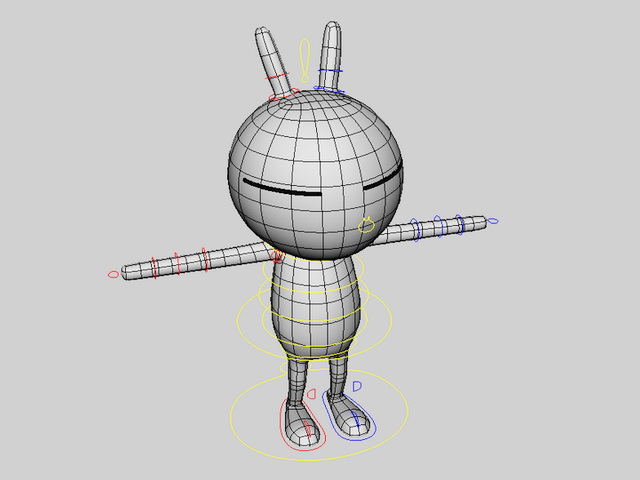Select the red oval beyond left hand tip
The image size is (640, 480).
coord(113,275)
